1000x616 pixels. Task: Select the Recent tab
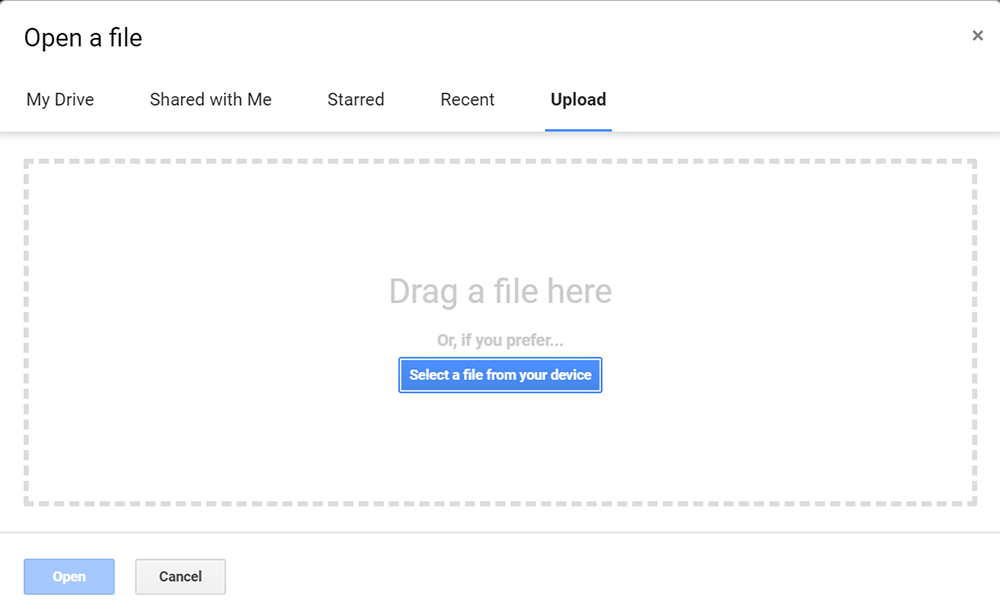pyautogui.click(x=467, y=100)
